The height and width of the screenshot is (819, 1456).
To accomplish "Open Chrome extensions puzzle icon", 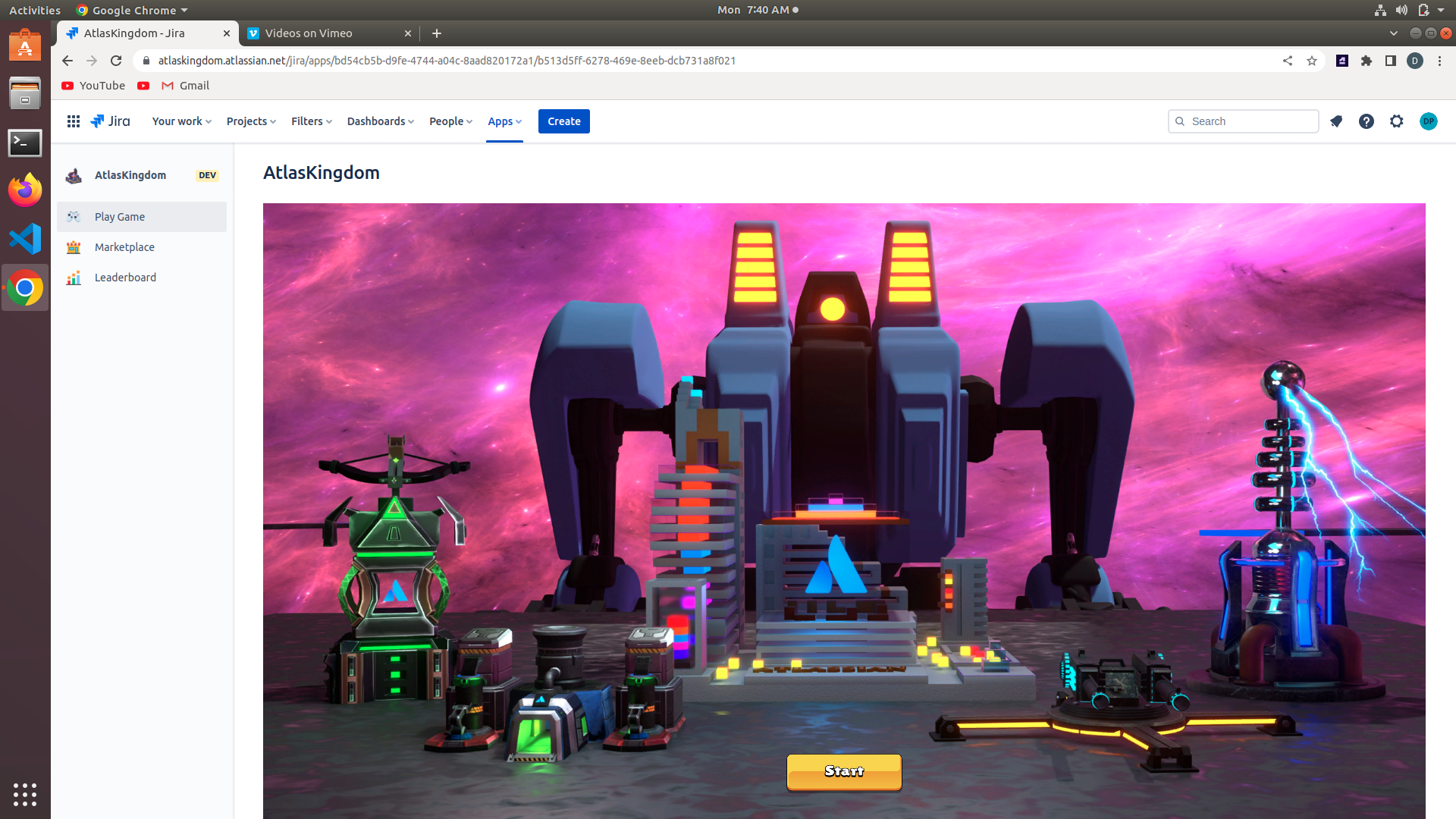I will click(1367, 61).
